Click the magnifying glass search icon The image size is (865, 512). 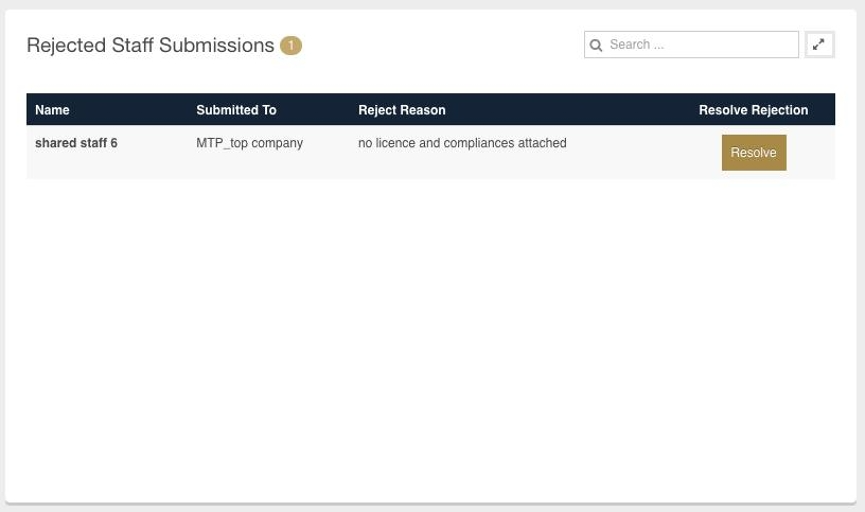596,45
